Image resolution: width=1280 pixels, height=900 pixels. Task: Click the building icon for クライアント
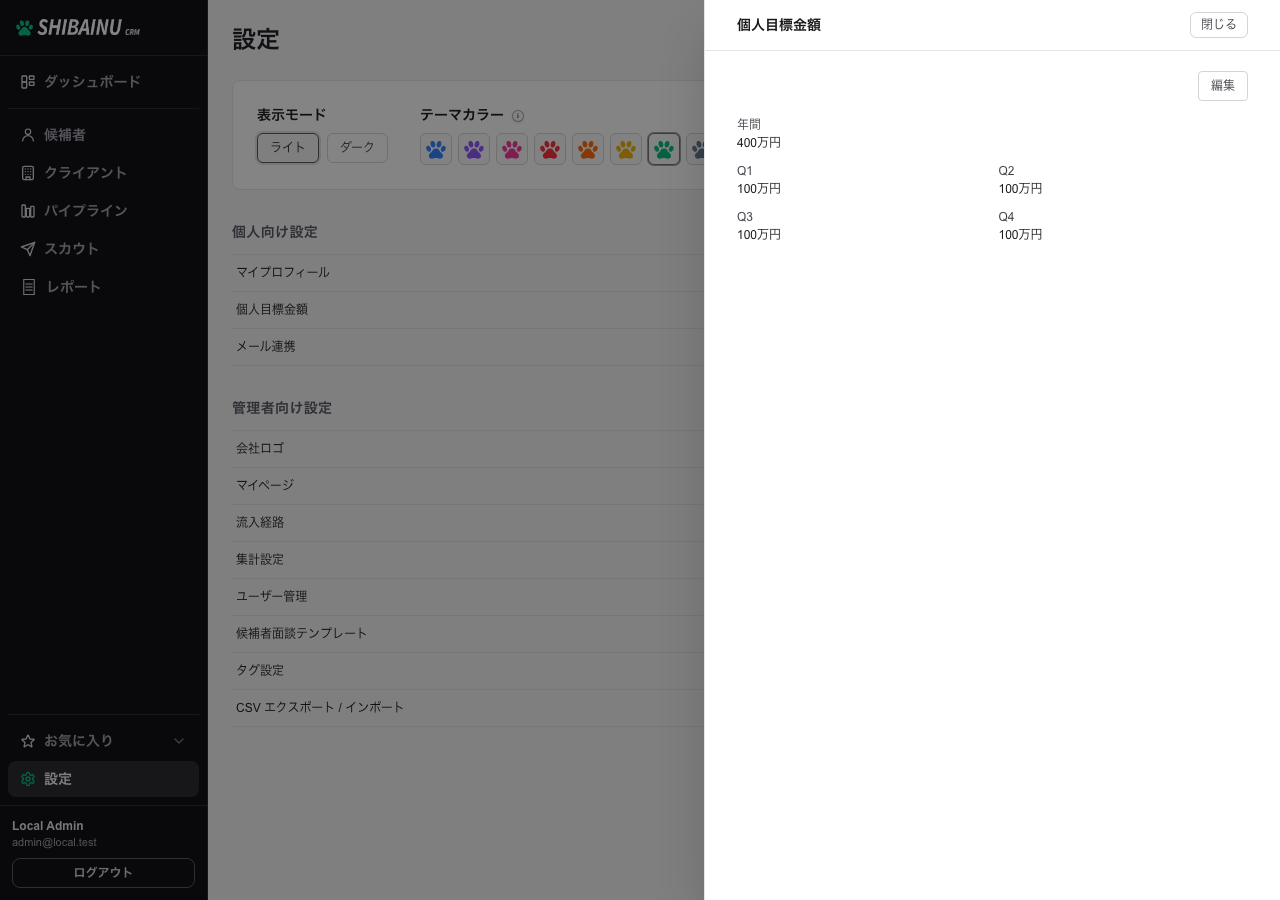click(x=28, y=173)
